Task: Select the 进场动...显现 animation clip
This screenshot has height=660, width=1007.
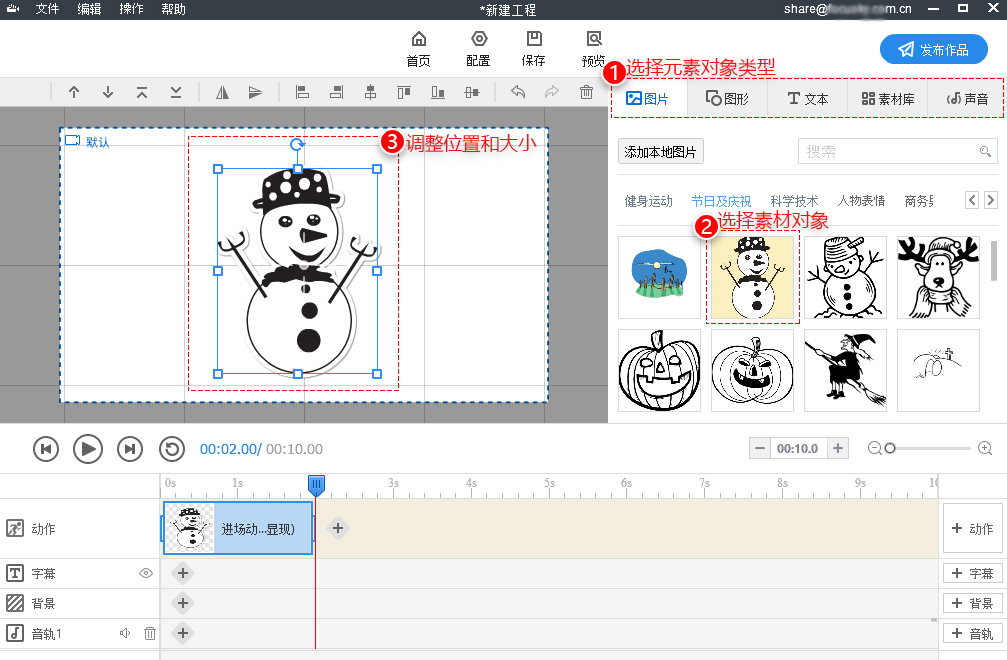Action: [x=238, y=528]
